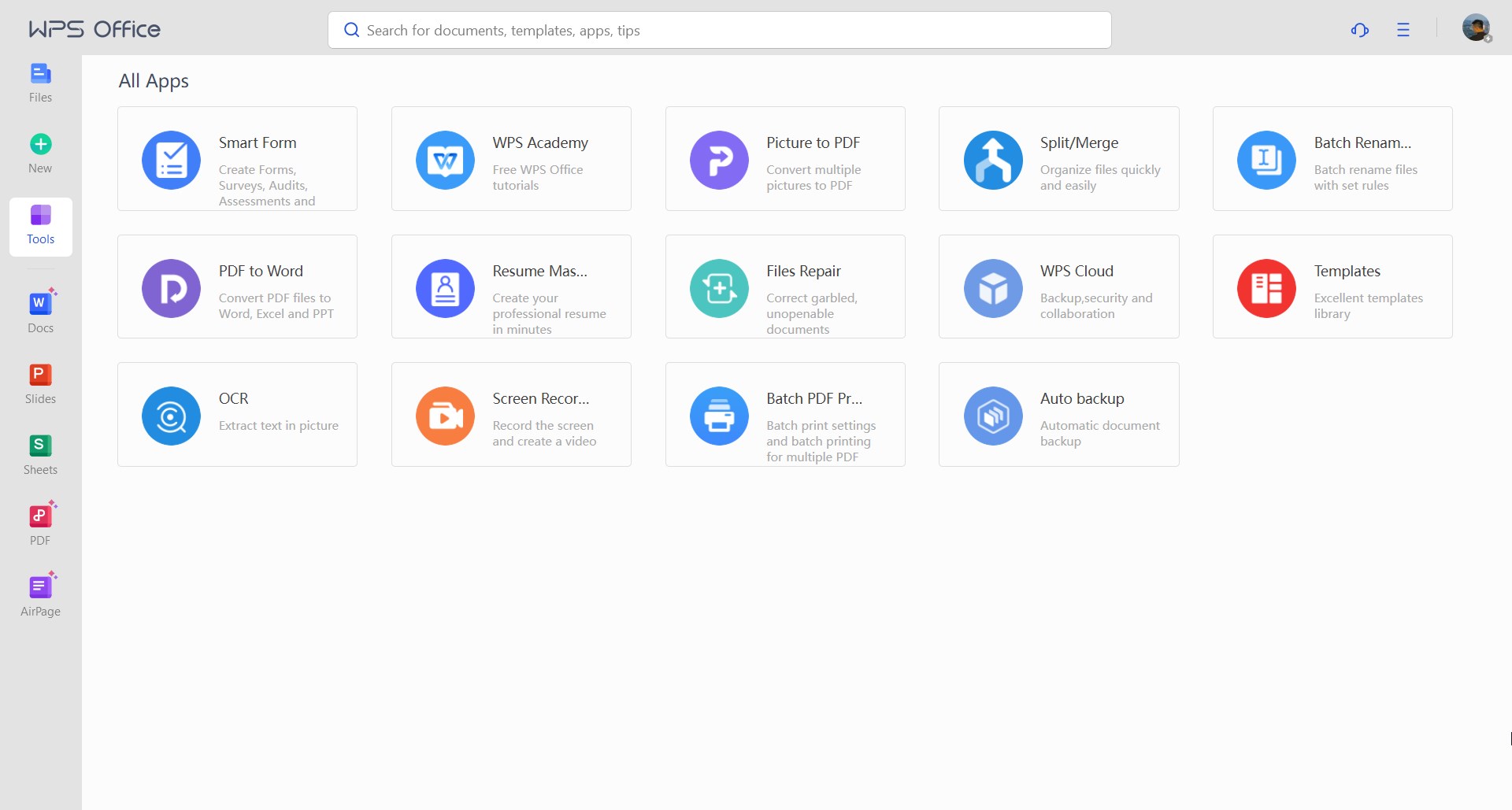Click the Files Repair app icon
1512x810 pixels.
tap(719, 288)
